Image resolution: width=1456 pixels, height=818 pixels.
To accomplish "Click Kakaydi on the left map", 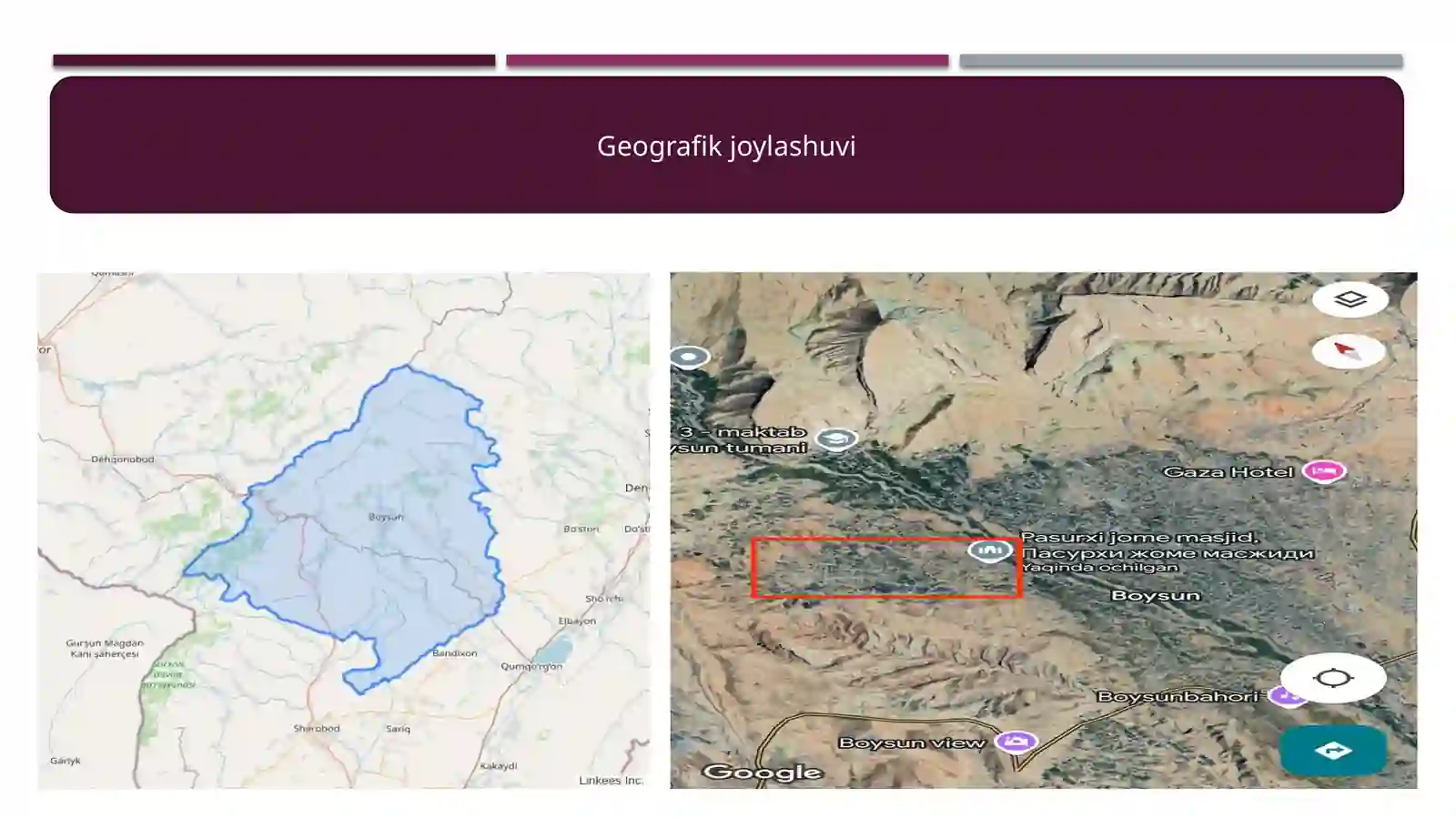I will coord(499,766).
